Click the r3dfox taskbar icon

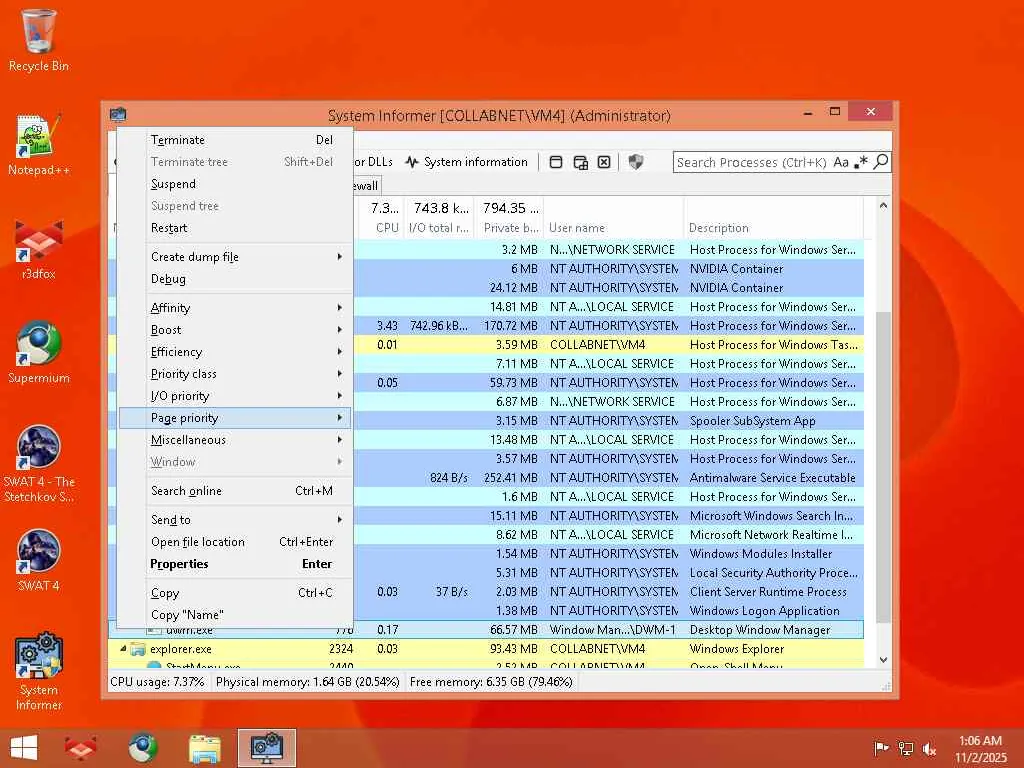[80, 748]
